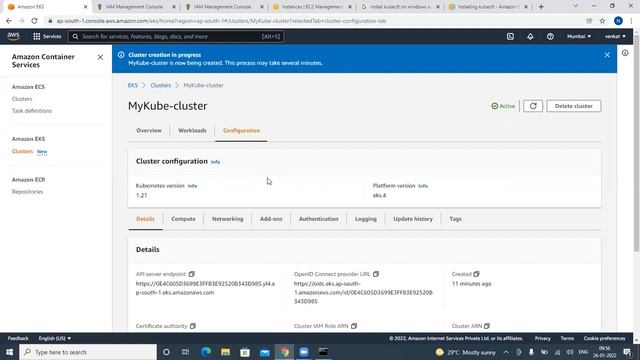Open AWS CloudShell icon in header
The height and width of the screenshot is (360, 640).
[510, 36]
